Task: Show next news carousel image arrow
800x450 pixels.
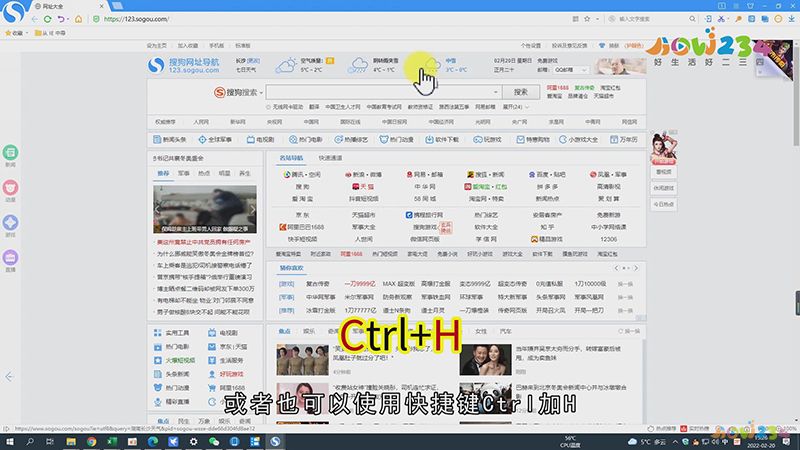Action: click(252, 209)
